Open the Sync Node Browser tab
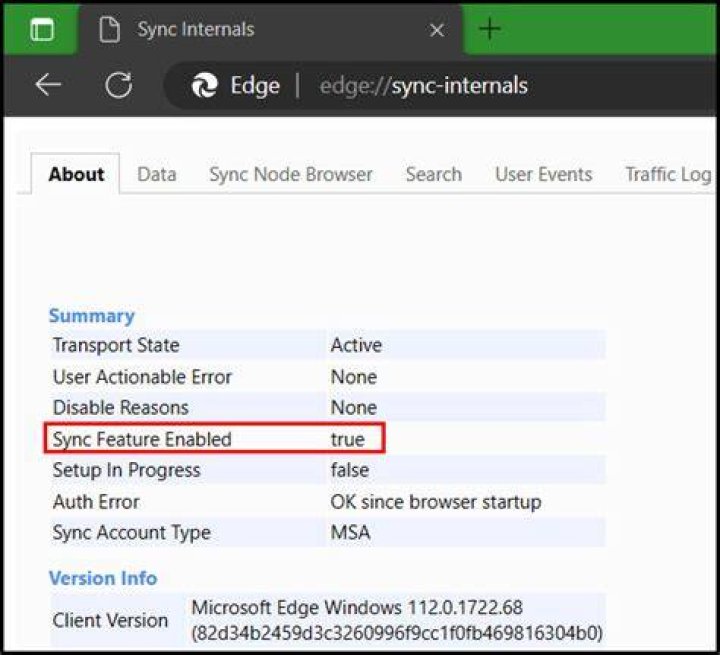This screenshot has width=720, height=655. 291,174
